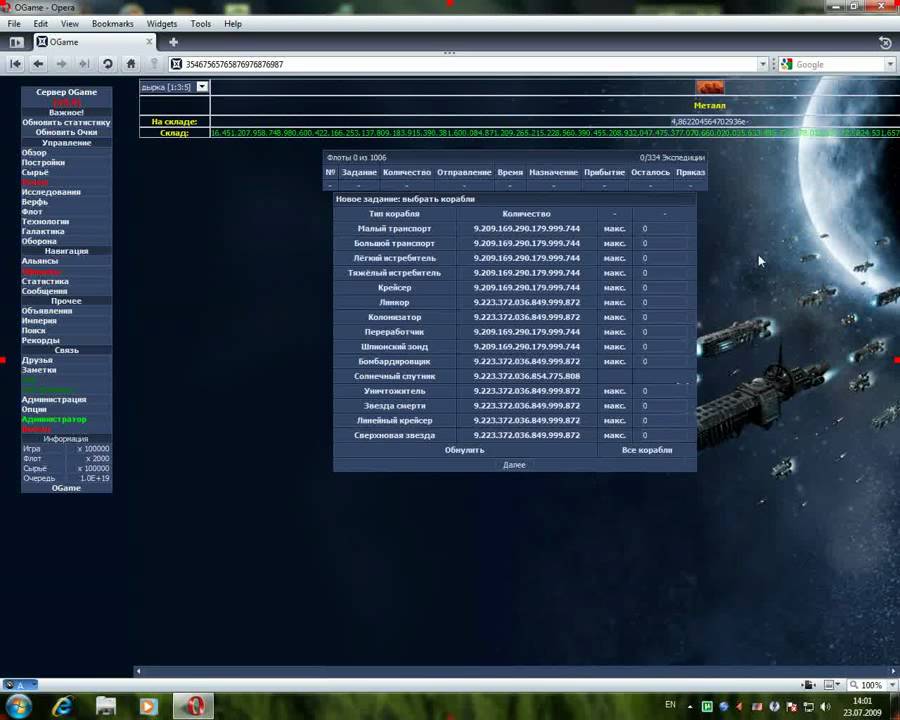Click the horizontal scrollbar left arrow
The image size is (900, 720).
pyautogui.click(x=138, y=671)
